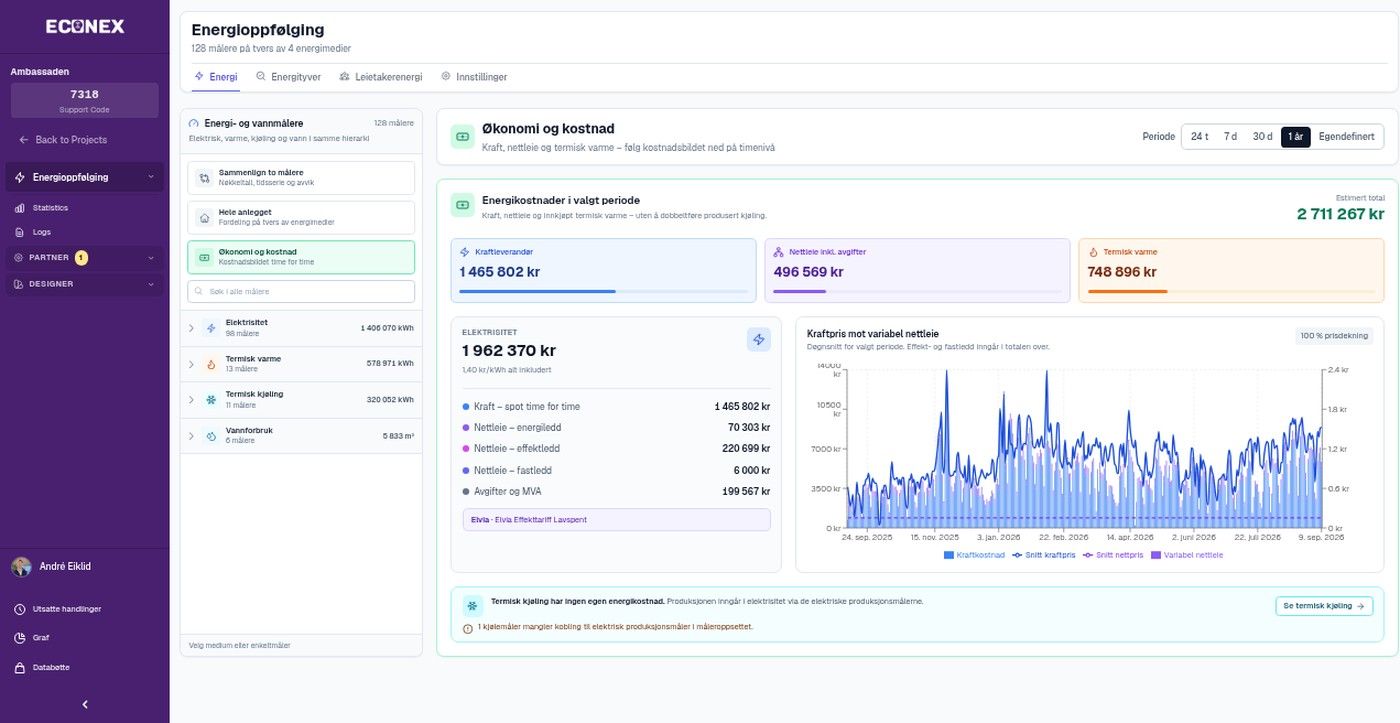This screenshot has height=723, width=1400.
Task: Expand the Elektrisitet meter group
Action: tap(191, 328)
